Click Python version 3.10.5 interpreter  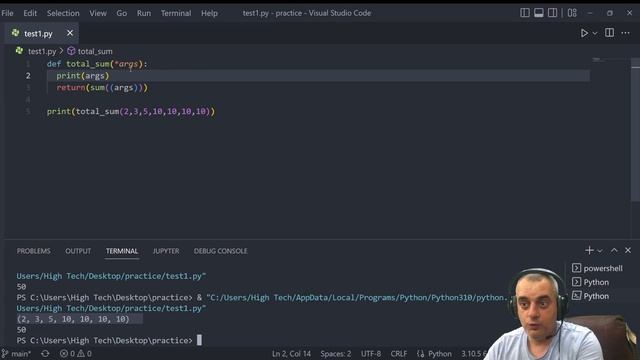point(473,353)
